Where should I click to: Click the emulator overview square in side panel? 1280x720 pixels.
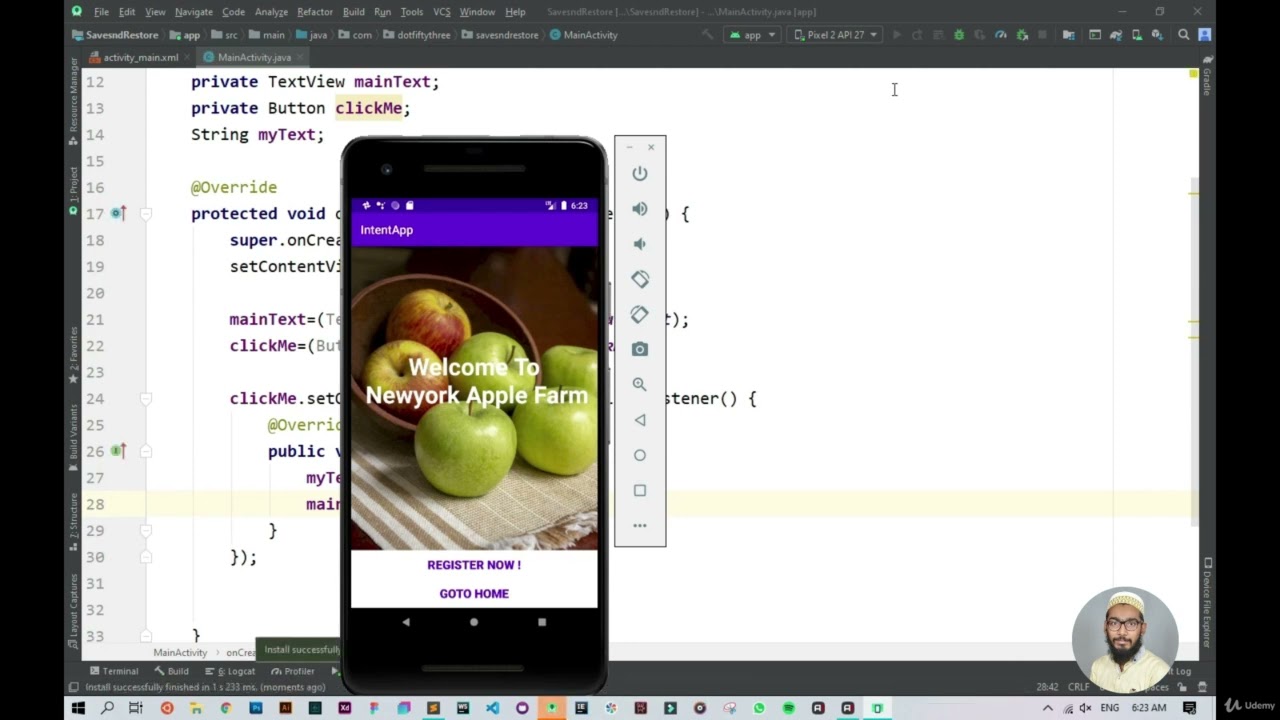pos(640,490)
